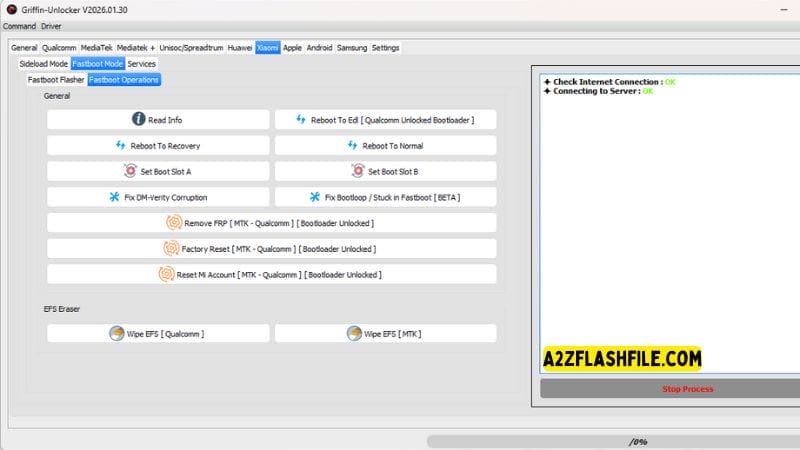Open the Command menu
Viewport: 800px width, 450px height.
point(19,26)
